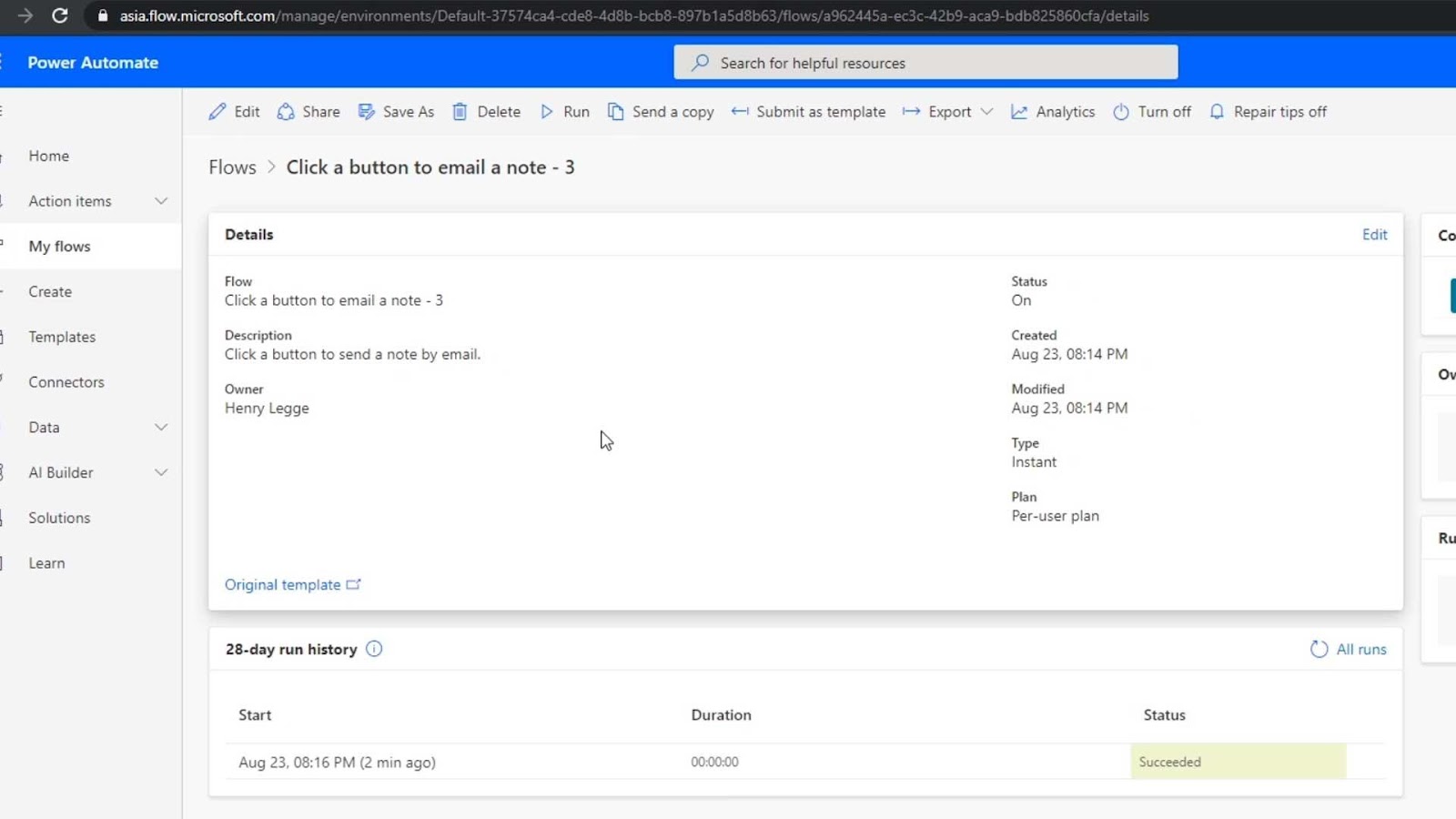Open the Export dropdown chevron
The width and height of the screenshot is (1456, 819).
(x=986, y=112)
